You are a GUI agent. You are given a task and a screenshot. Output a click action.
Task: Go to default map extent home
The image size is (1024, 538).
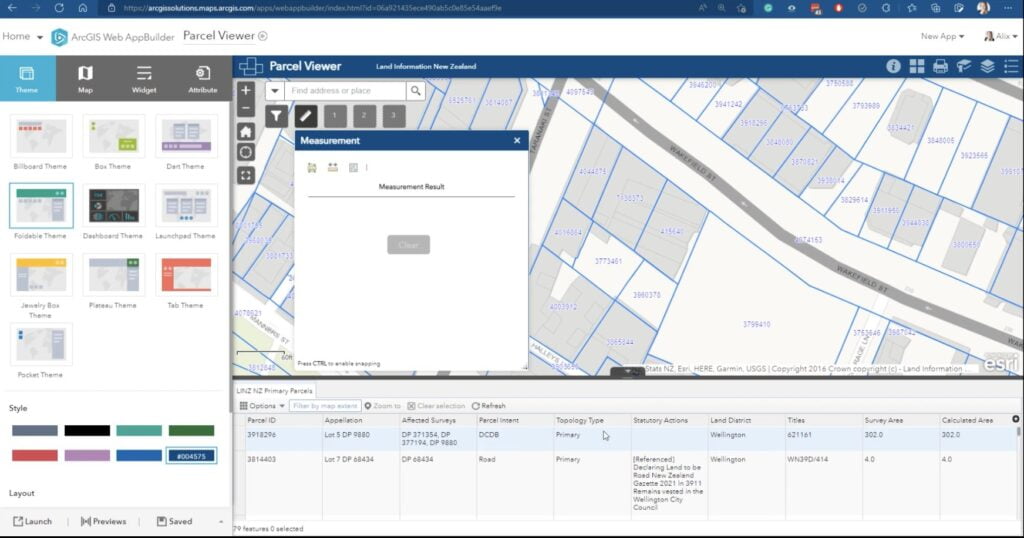point(246,132)
